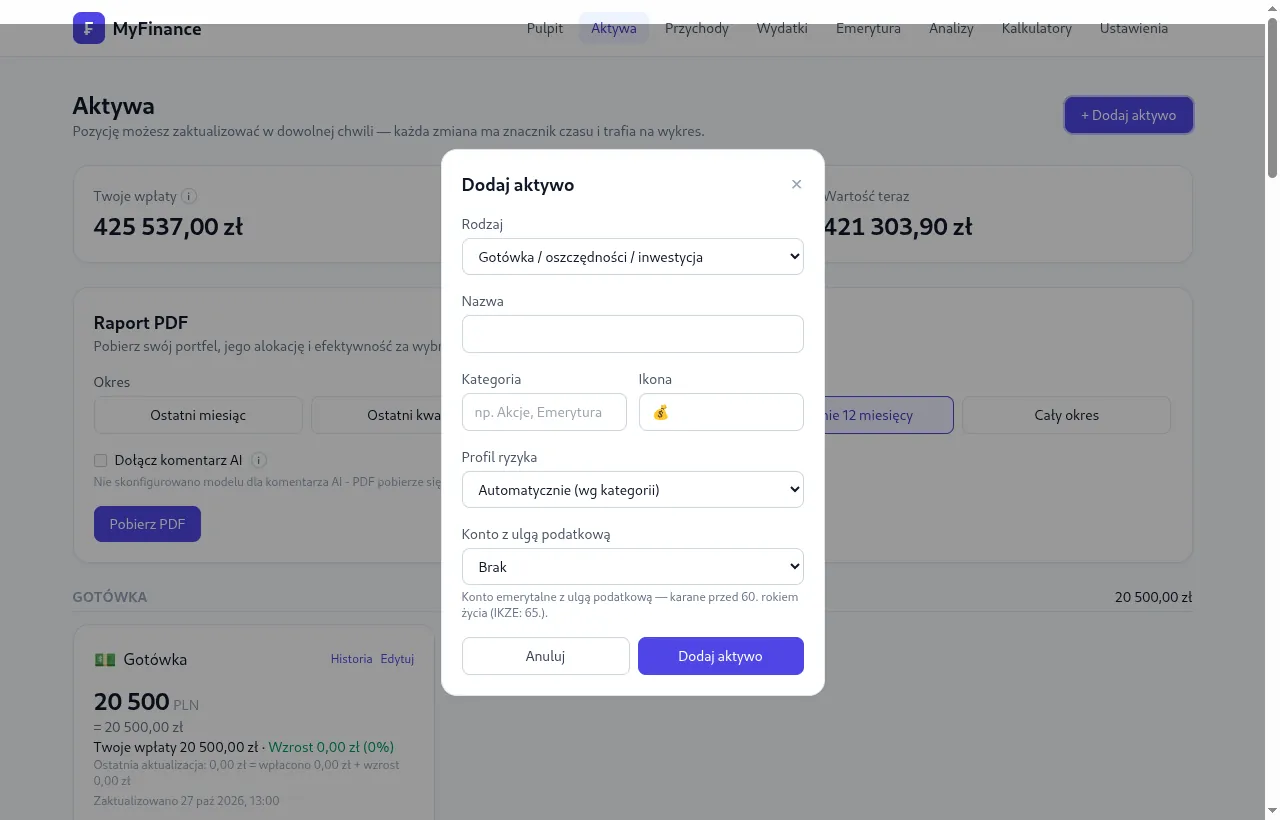Click the info icon beside Twoje wpłaty

pos(189,197)
